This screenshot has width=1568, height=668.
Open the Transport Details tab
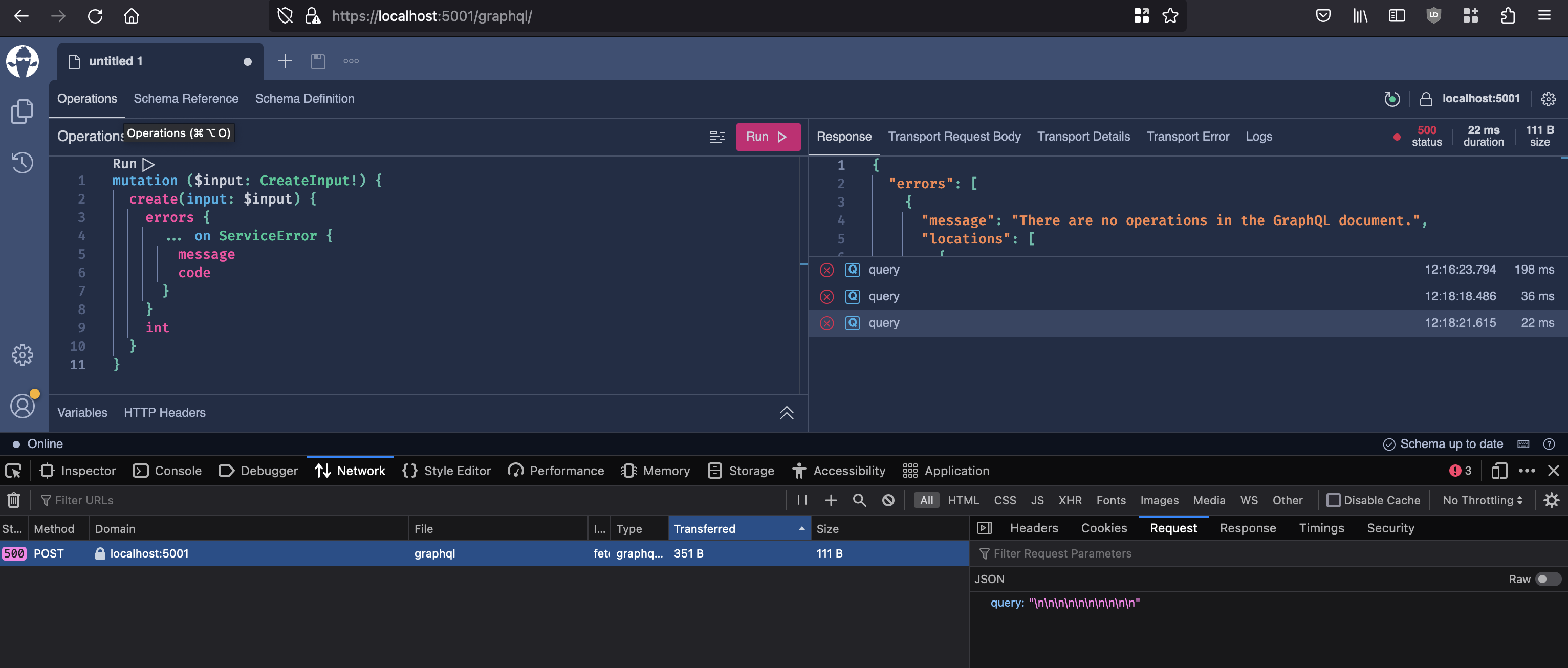click(1083, 136)
